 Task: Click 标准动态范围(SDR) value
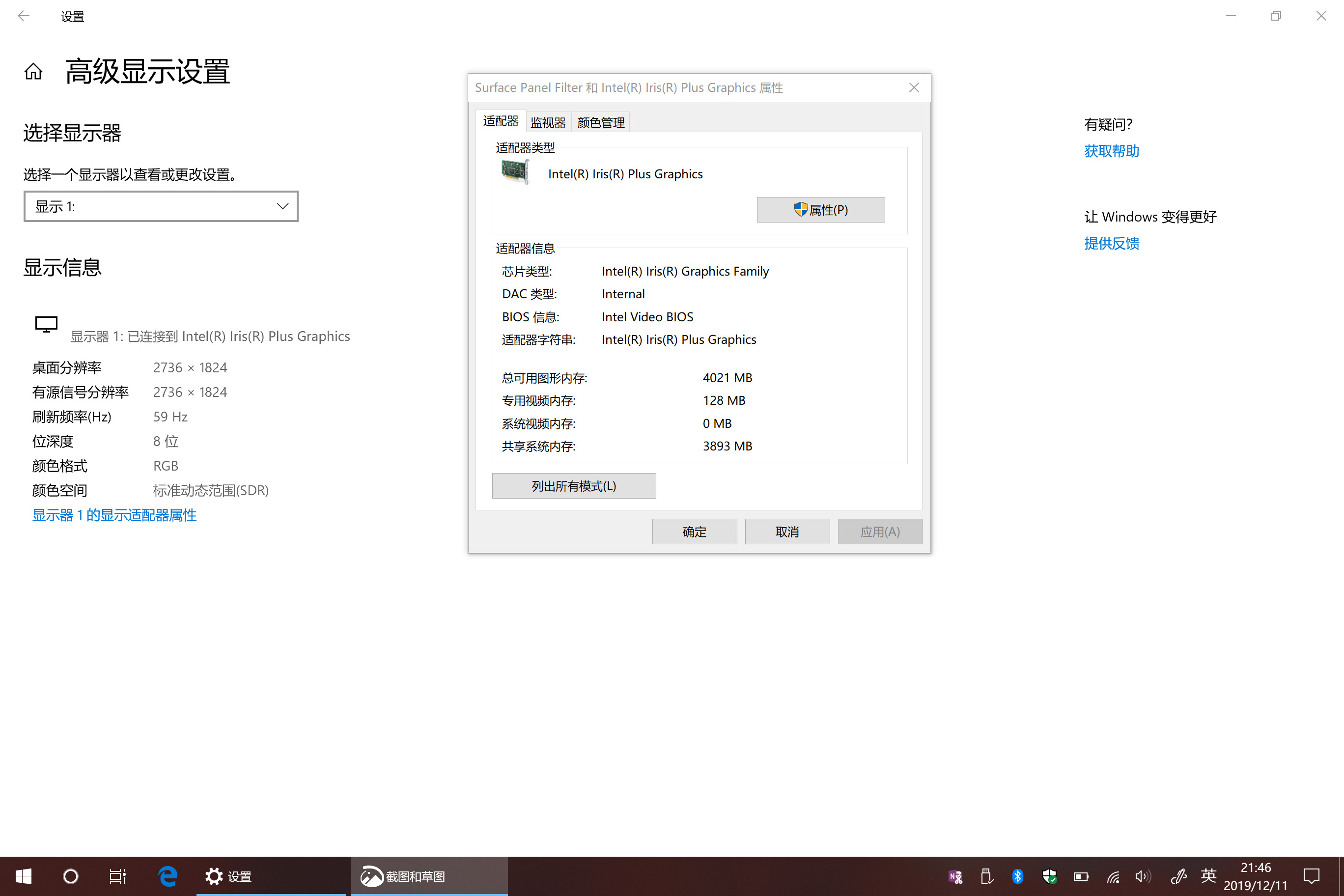(211, 490)
